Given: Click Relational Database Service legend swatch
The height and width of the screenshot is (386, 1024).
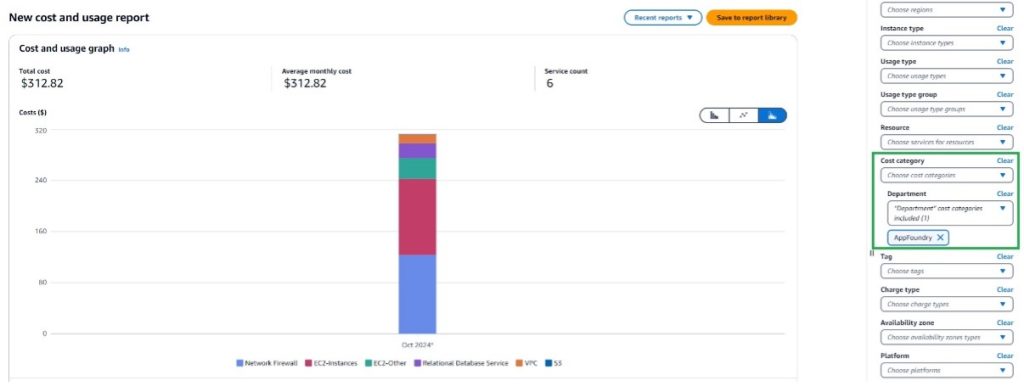Looking at the screenshot, I should click(417, 363).
